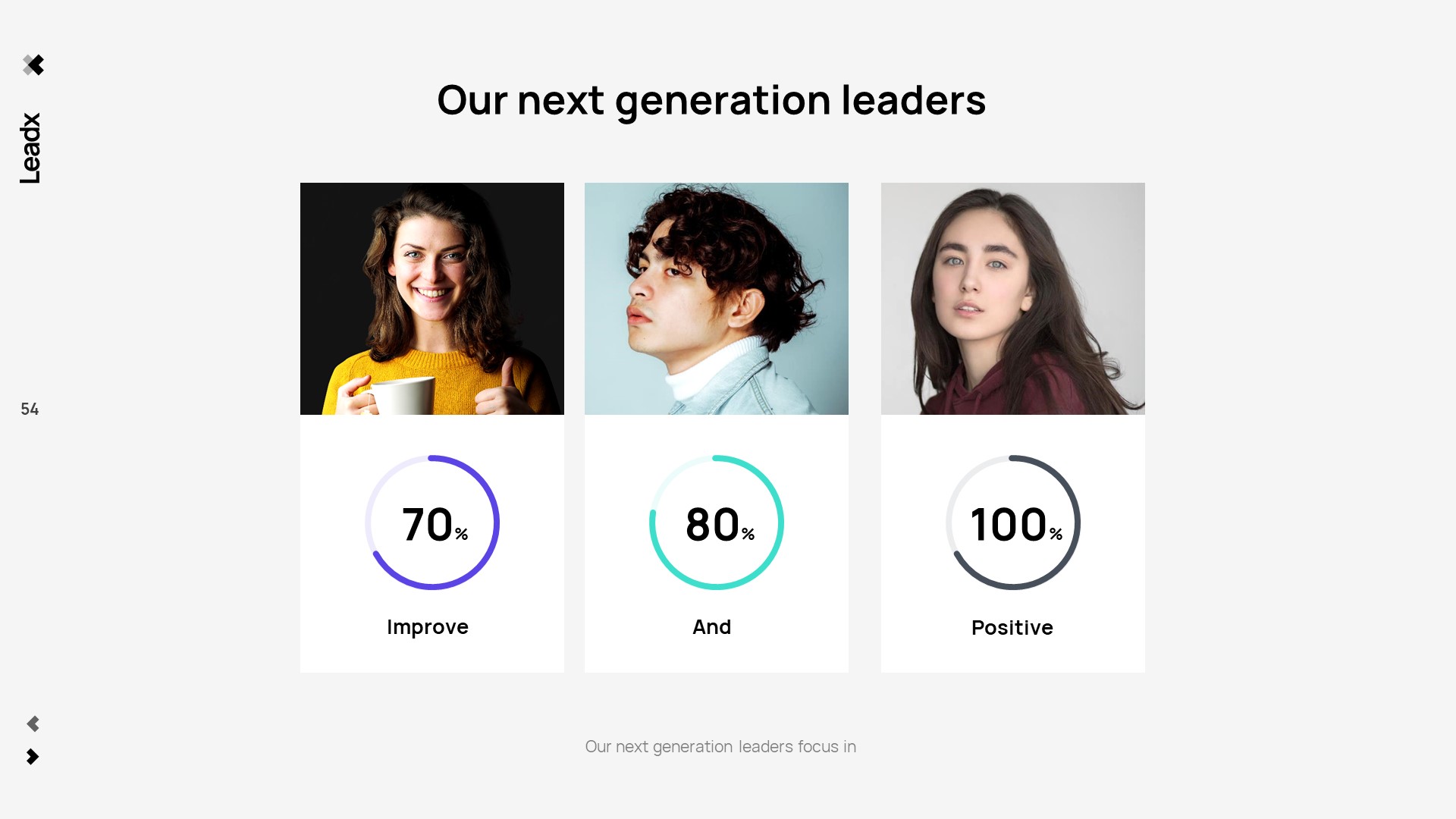
Task: Click slide number 54
Action: (x=30, y=409)
